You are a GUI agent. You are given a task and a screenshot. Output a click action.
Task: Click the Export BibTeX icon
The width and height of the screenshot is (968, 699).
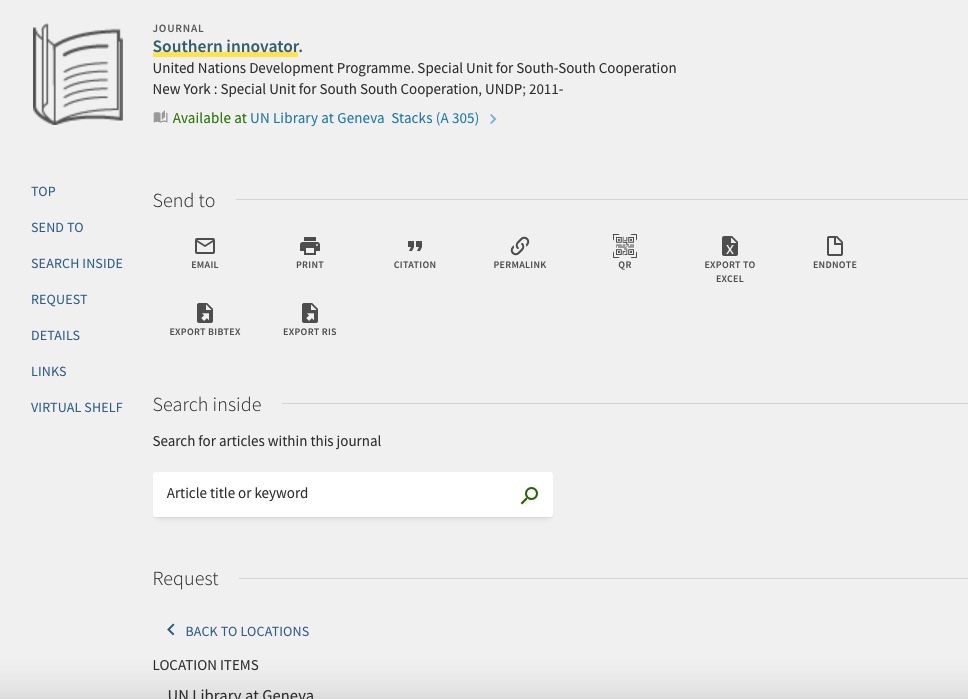pyautogui.click(x=205, y=313)
